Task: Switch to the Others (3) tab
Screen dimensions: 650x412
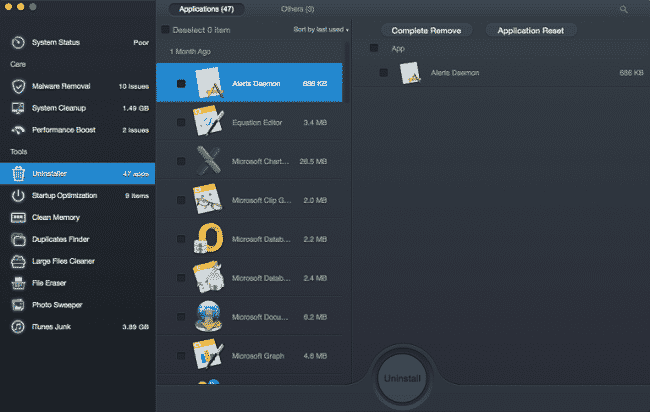Action: pos(295,9)
